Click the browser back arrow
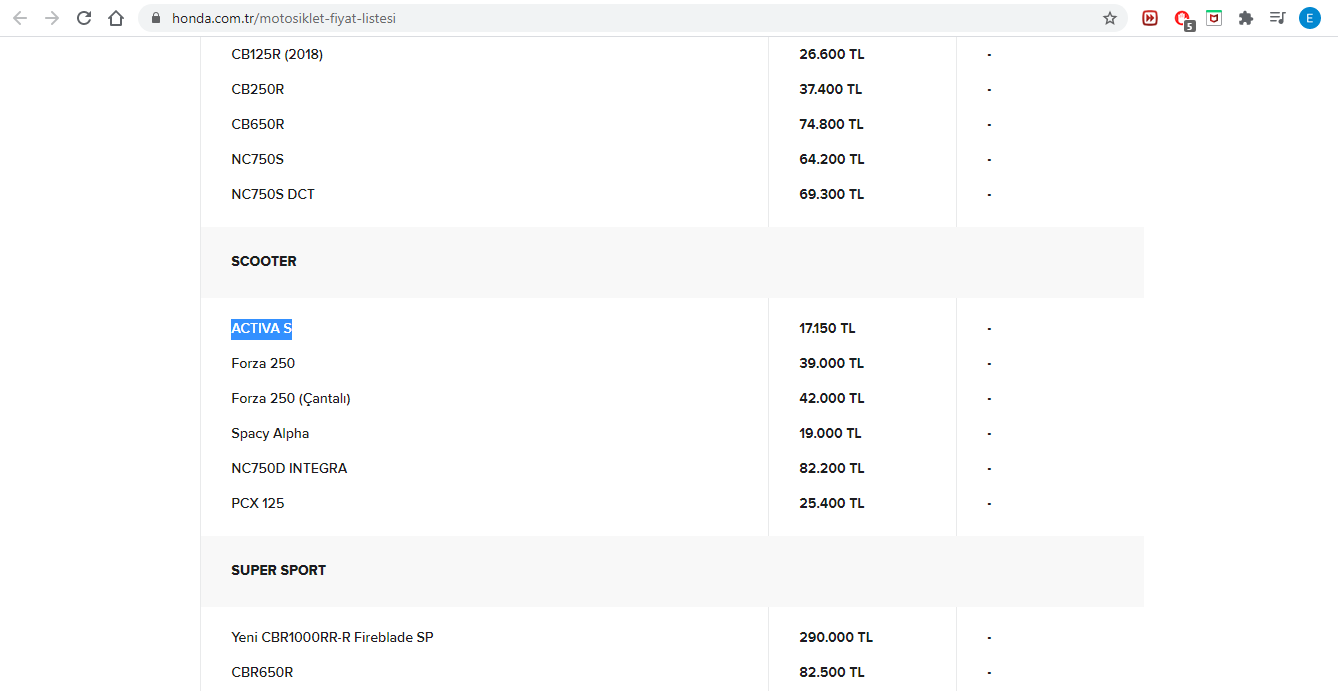This screenshot has height=691, width=1338. (20, 18)
